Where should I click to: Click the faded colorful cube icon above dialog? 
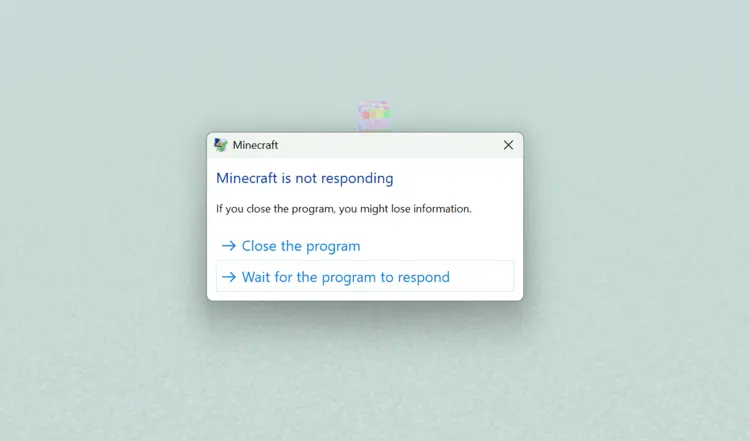pyautogui.click(x=375, y=115)
